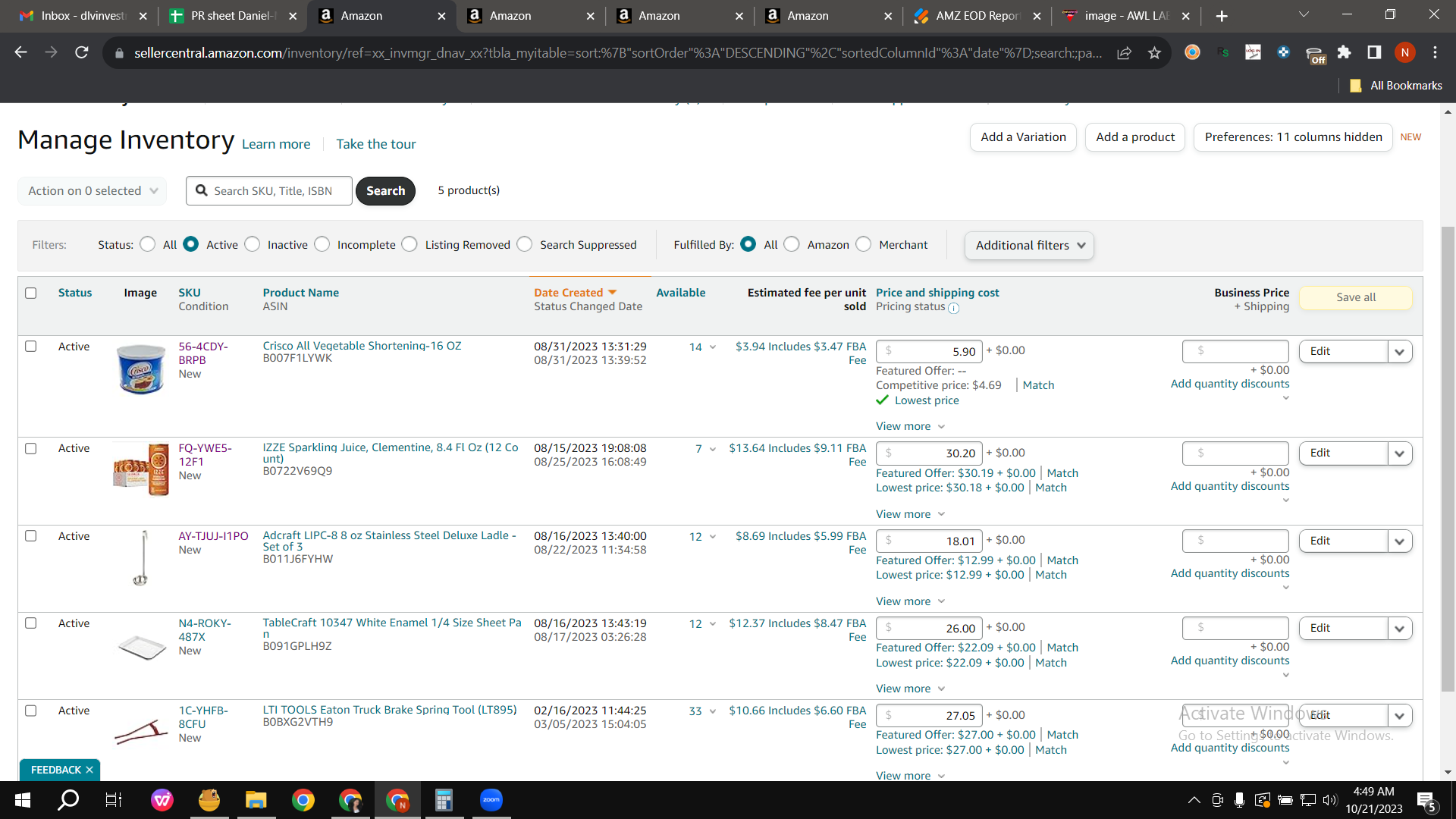Show hidden system tray icons

[x=1194, y=800]
